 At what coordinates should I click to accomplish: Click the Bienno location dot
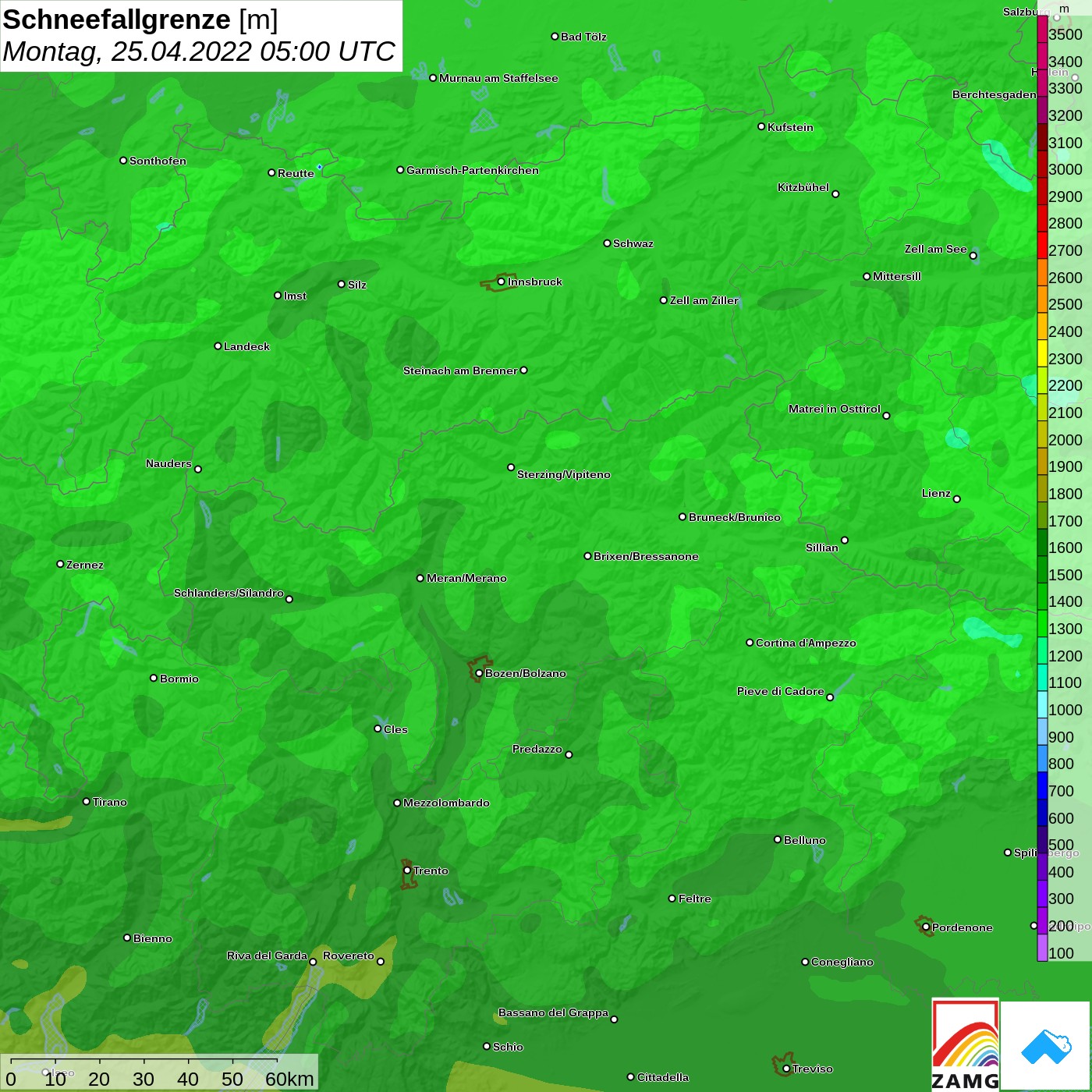click(127, 938)
